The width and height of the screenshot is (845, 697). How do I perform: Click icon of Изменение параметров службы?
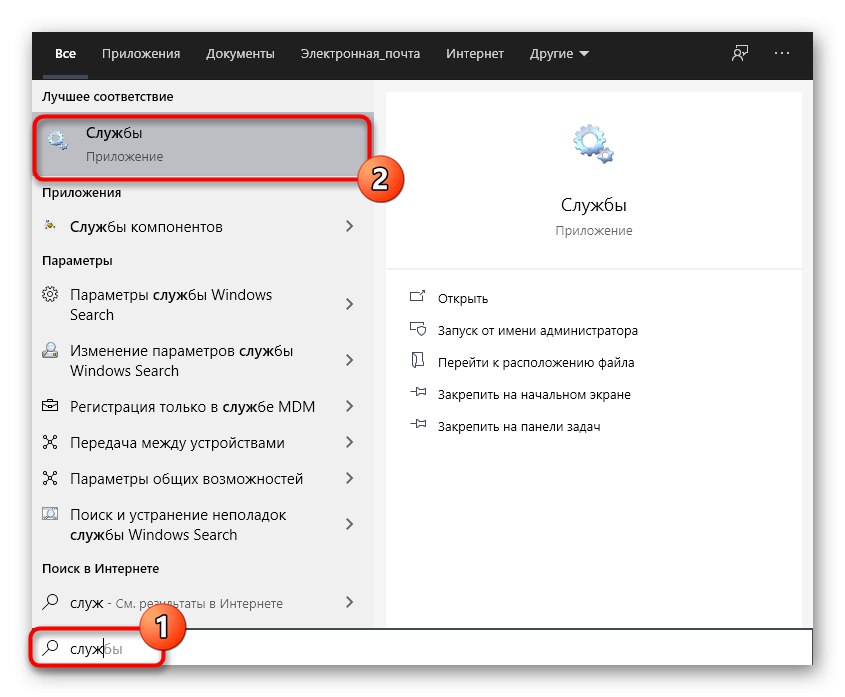tap(50, 350)
